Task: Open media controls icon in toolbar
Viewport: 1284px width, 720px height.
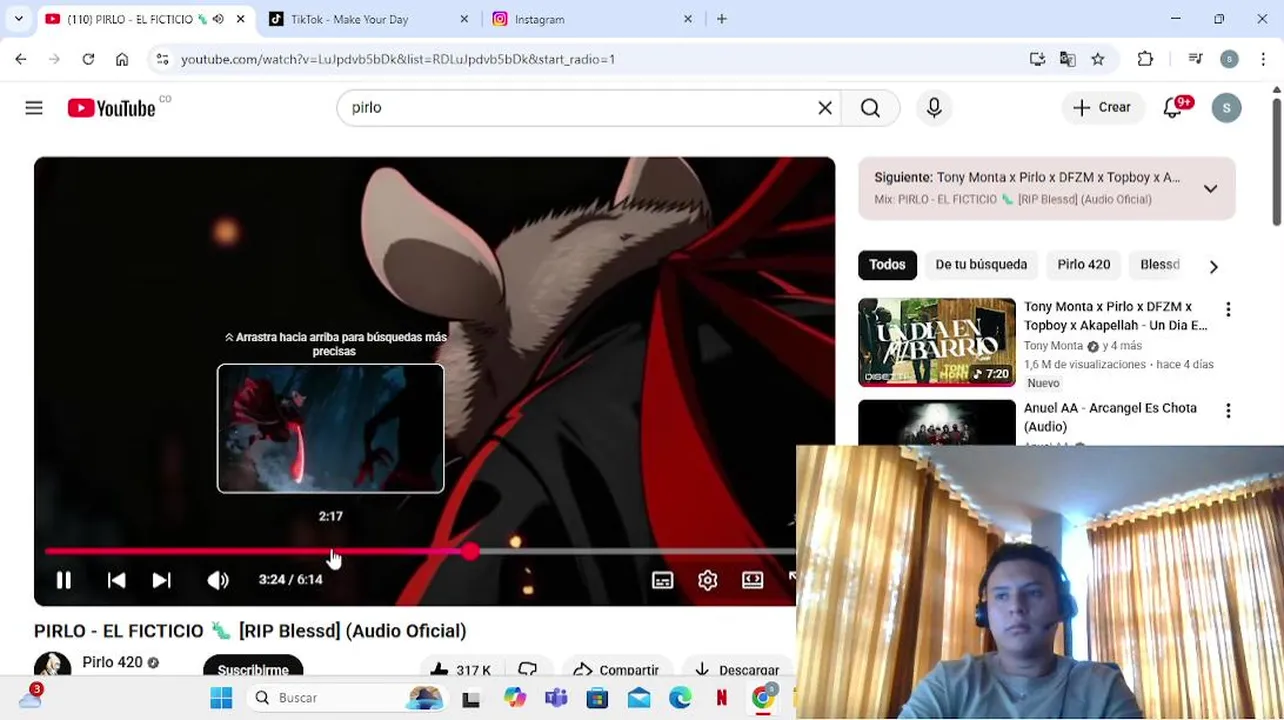Action: click(x=1195, y=60)
